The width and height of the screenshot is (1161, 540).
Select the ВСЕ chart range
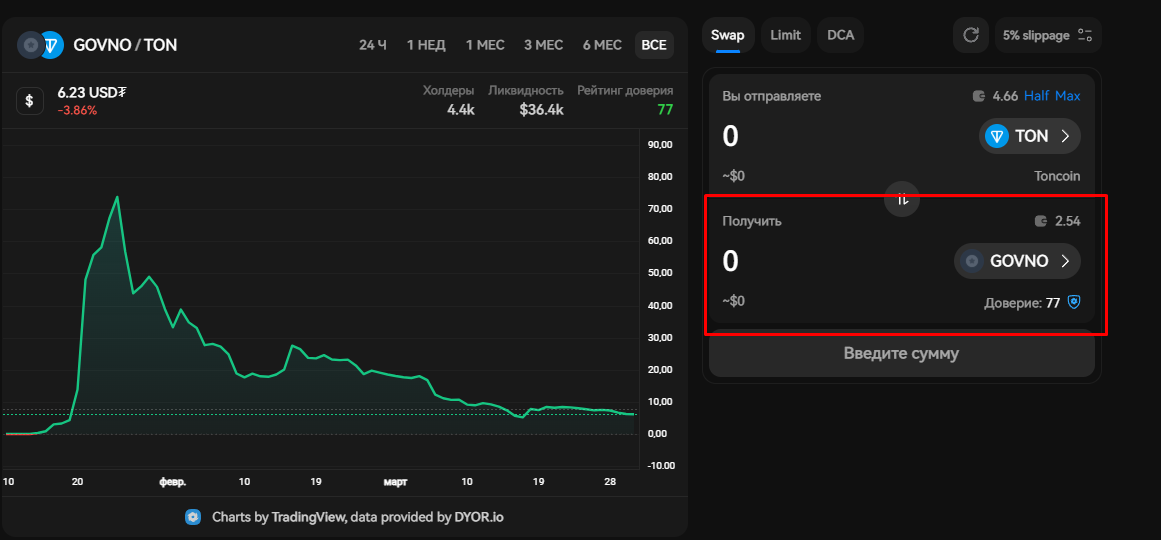(x=654, y=45)
